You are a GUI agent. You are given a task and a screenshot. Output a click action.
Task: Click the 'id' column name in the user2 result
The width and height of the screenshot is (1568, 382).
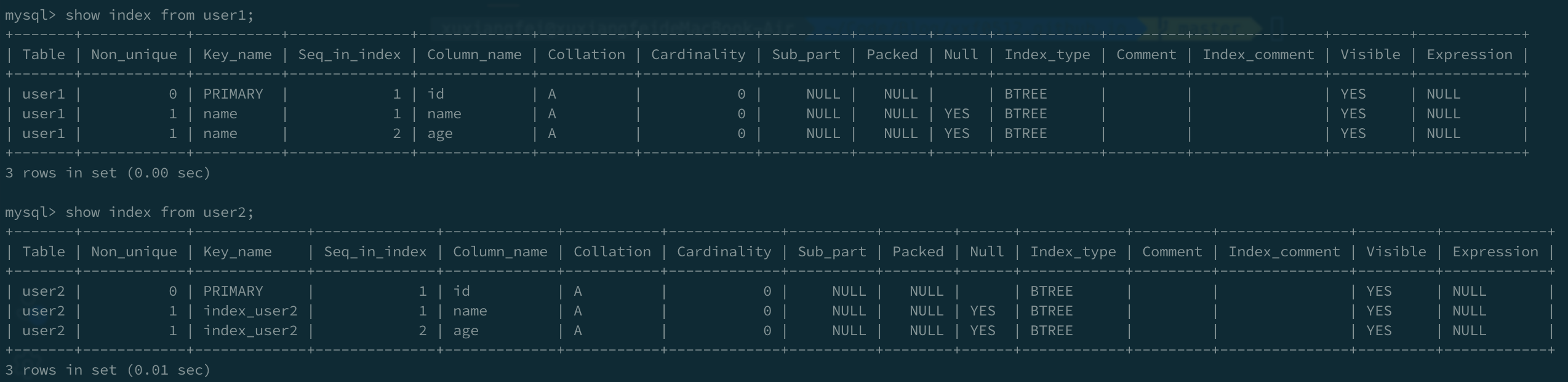(462, 291)
